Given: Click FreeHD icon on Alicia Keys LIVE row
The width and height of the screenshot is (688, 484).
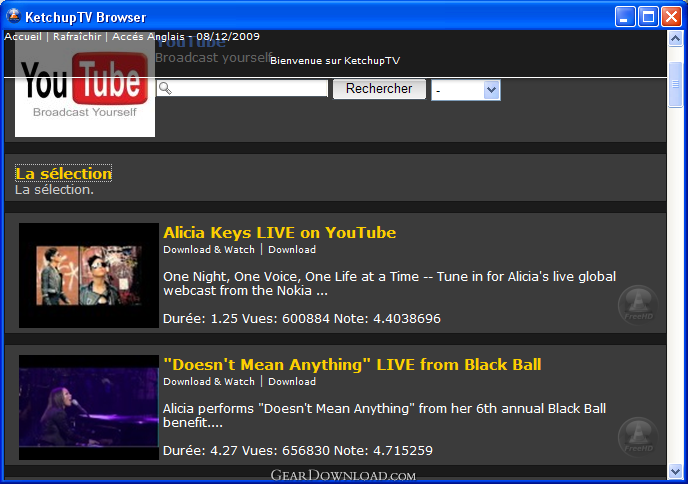Looking at the screenshot, I should tap(638, 305).
